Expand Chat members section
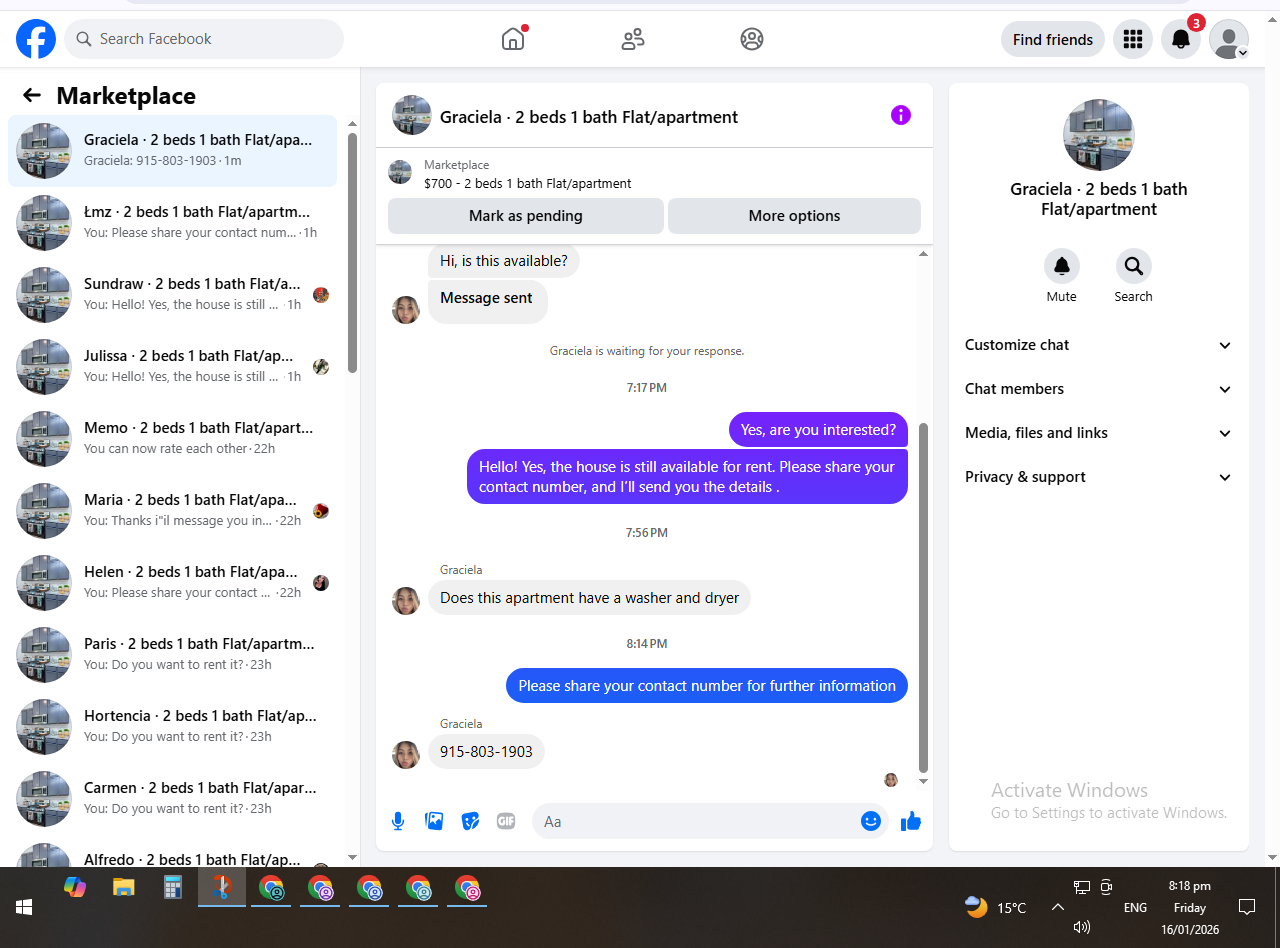This screenshot has width=1280, height=948. click(1099, 389)
